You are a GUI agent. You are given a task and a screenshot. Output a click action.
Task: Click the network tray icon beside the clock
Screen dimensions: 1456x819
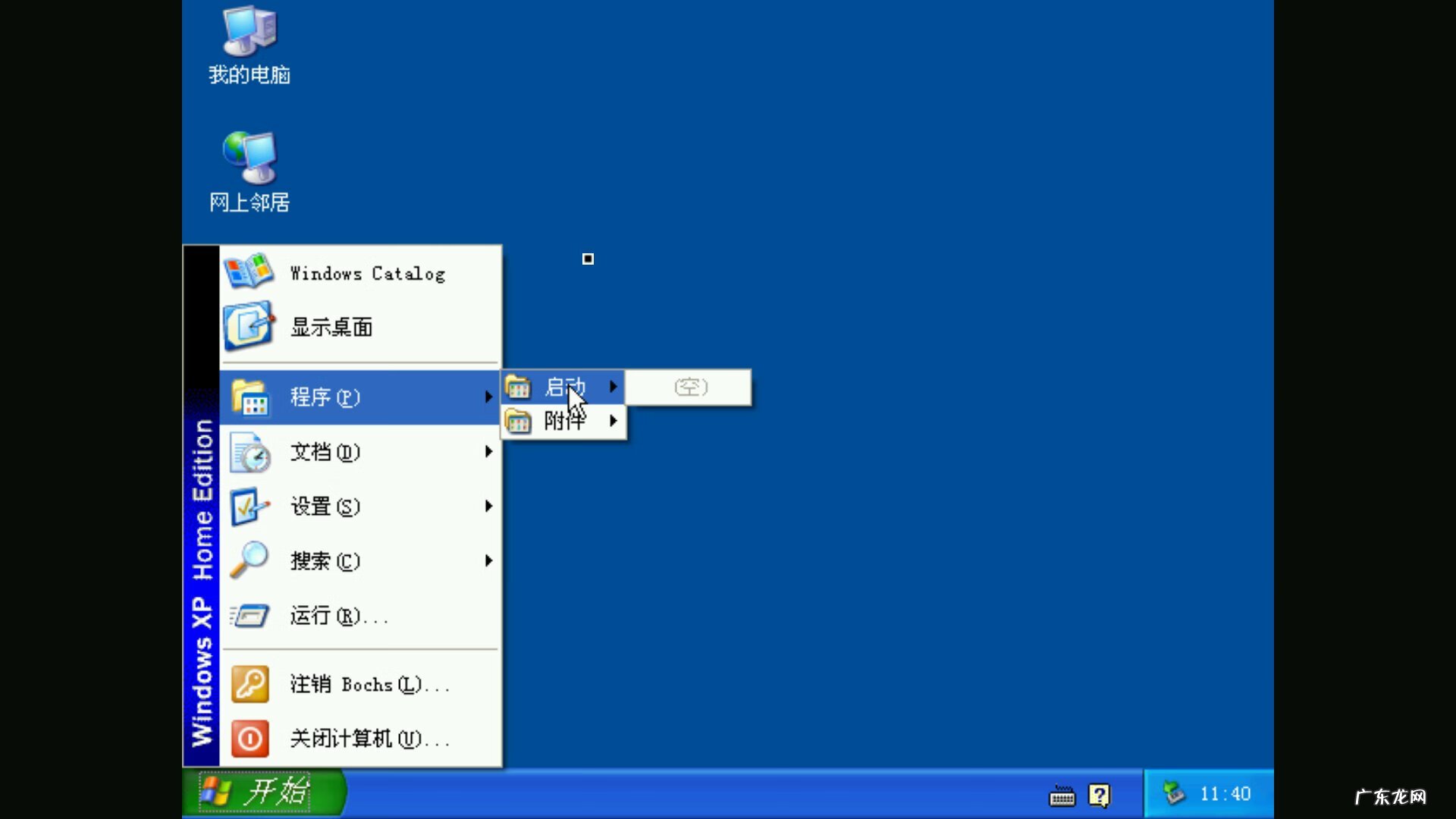coord(1173,793)
